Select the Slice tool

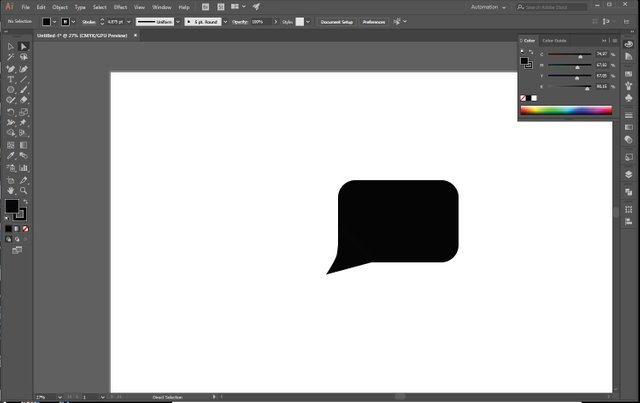[x=23, y=180]
